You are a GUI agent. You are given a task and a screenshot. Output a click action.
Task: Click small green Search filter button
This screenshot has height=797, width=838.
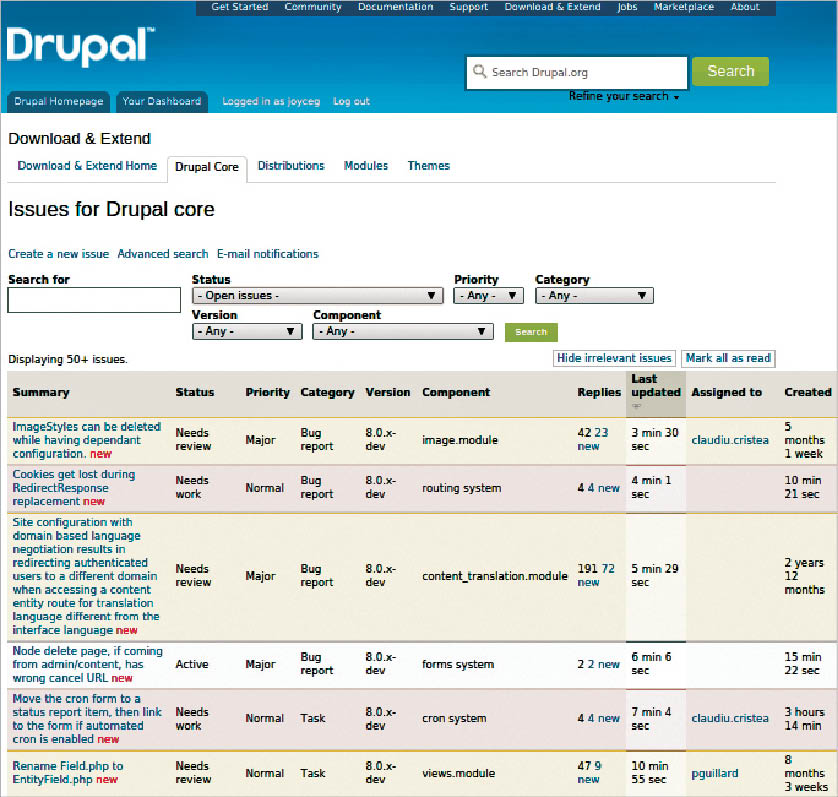(x=531, y=332)
